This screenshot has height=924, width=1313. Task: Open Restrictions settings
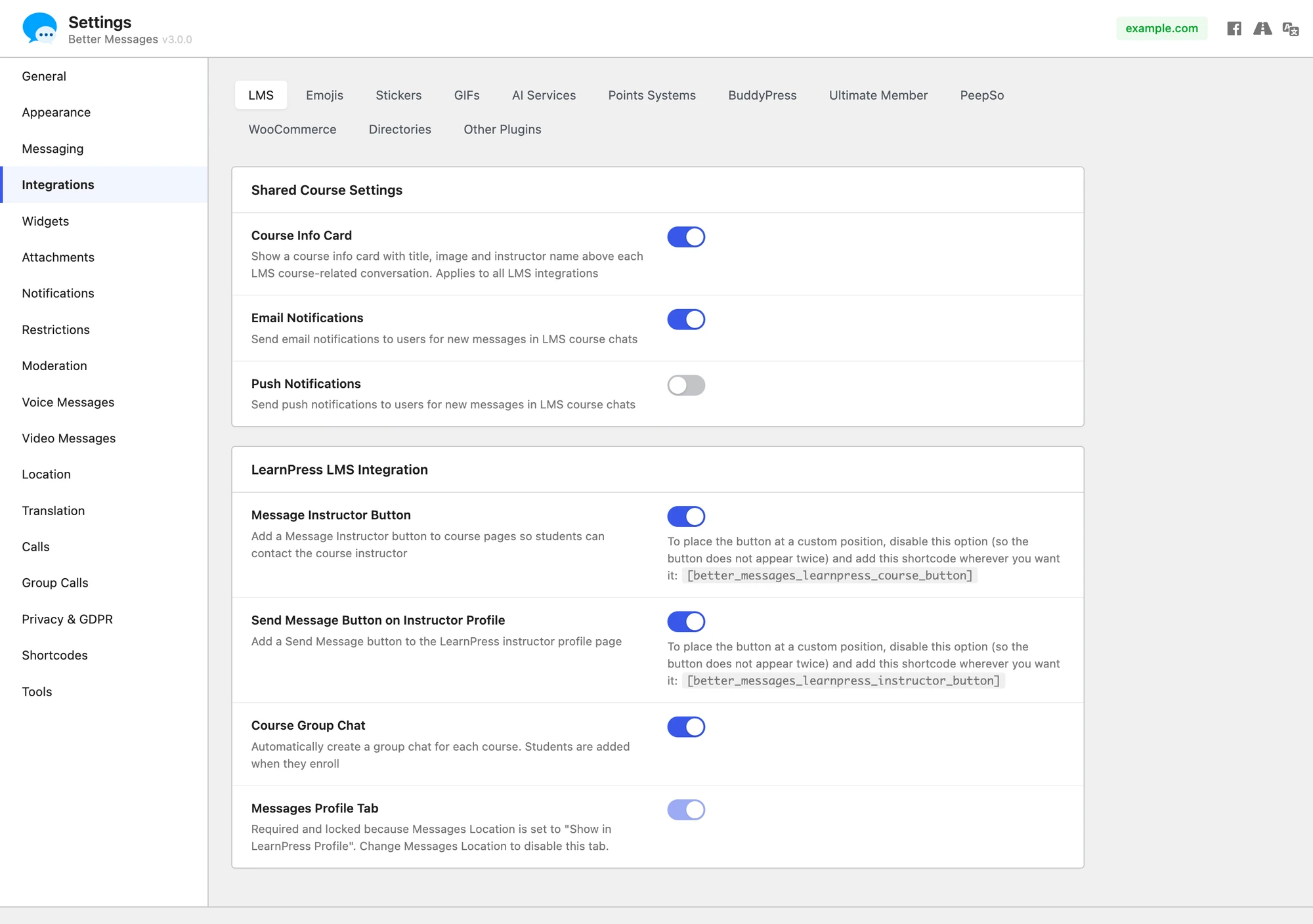click(104, 329)
